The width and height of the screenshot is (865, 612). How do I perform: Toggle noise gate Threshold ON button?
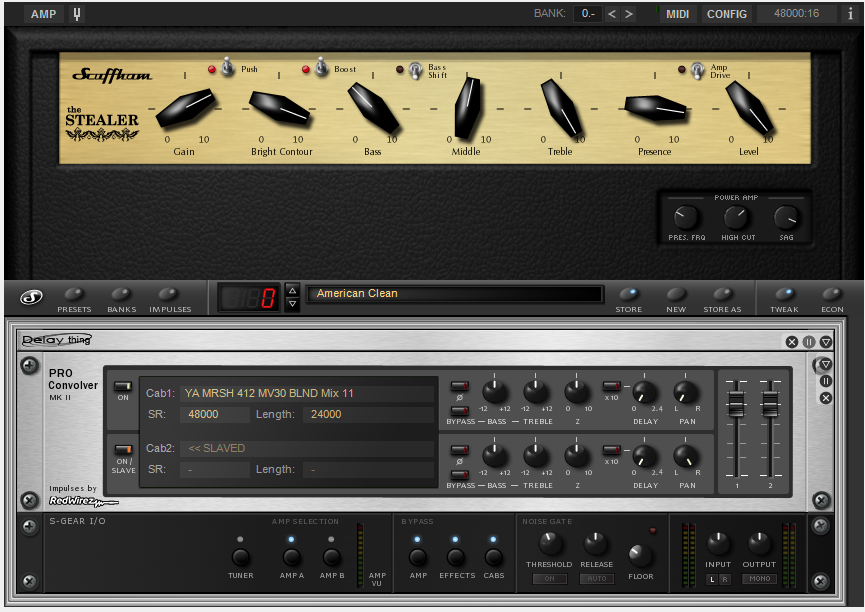click(x=549, y=579)
